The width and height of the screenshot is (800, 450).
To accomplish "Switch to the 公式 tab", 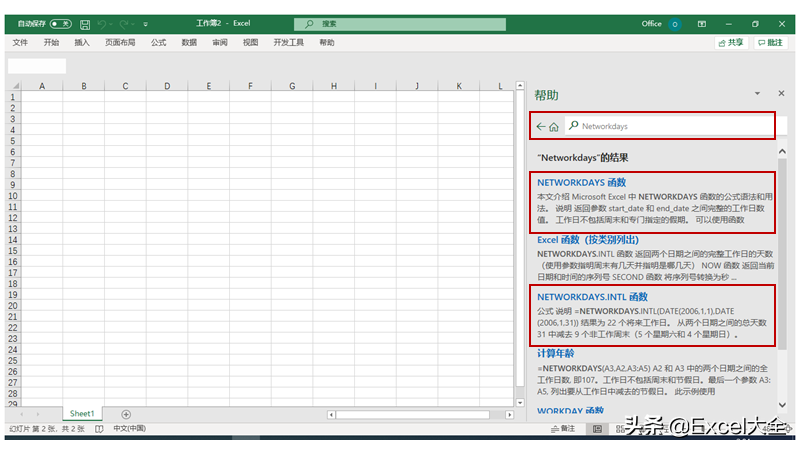I will [158, 42].
